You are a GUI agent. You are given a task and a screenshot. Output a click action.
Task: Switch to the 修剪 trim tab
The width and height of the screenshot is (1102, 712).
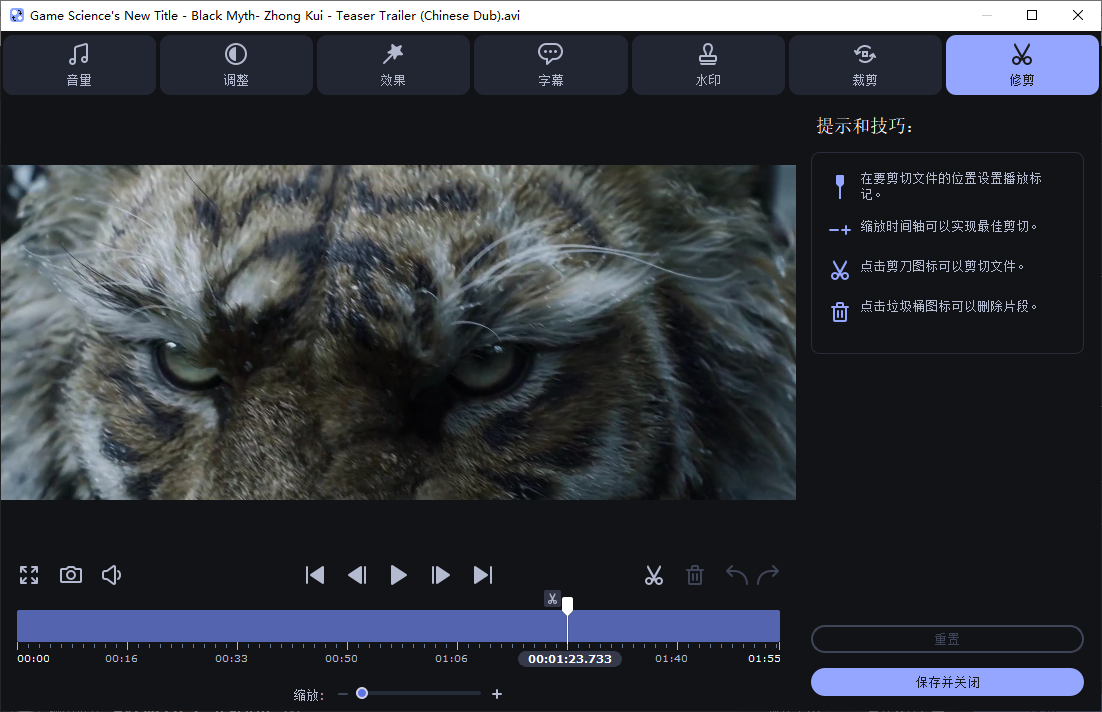1021,64
